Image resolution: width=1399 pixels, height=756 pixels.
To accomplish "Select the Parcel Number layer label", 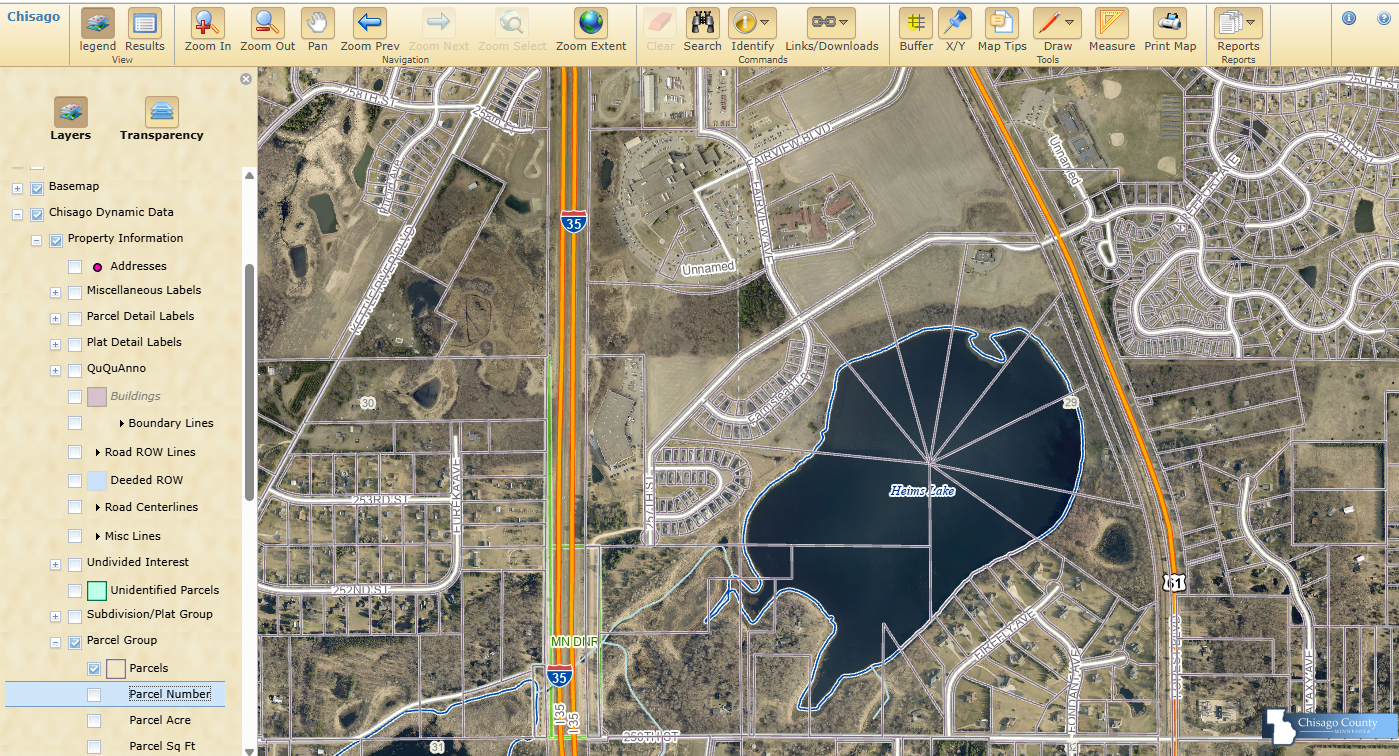I will [169, 694].
